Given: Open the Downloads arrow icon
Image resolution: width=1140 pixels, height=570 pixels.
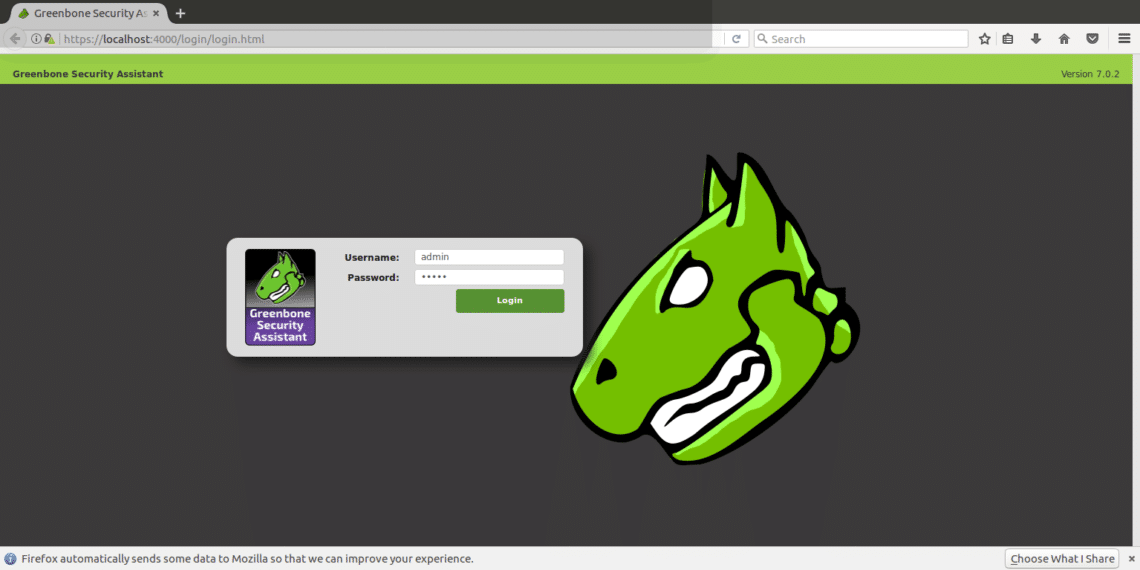Looking at the screenshot, I should click(1036, 39).
